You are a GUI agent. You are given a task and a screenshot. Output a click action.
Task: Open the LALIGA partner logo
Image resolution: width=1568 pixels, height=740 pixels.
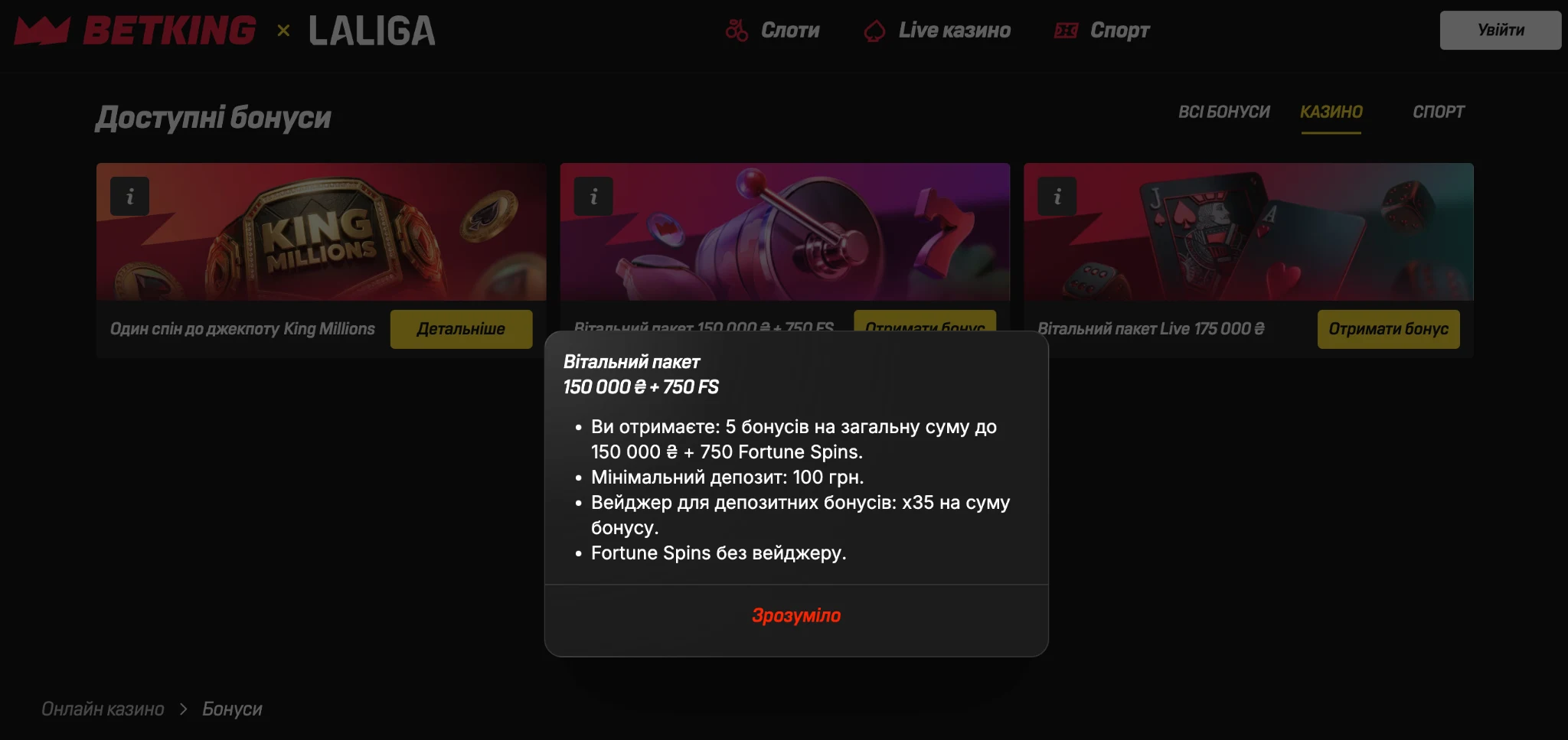(372, 31)
